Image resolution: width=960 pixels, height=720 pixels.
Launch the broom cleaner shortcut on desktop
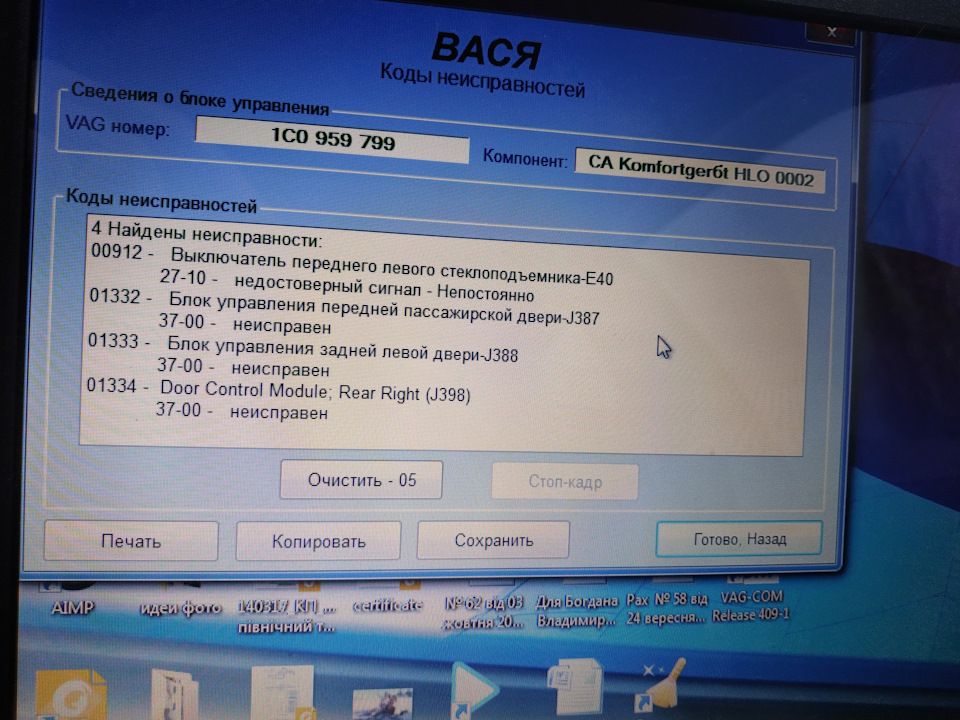661,684
